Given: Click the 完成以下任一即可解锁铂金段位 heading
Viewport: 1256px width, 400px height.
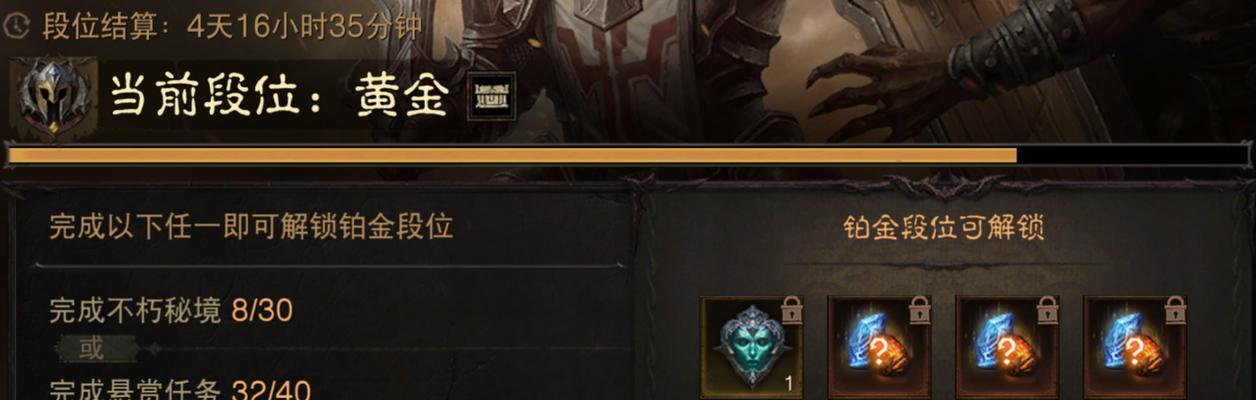Looking at the screenshot, I should pos(251,226).
